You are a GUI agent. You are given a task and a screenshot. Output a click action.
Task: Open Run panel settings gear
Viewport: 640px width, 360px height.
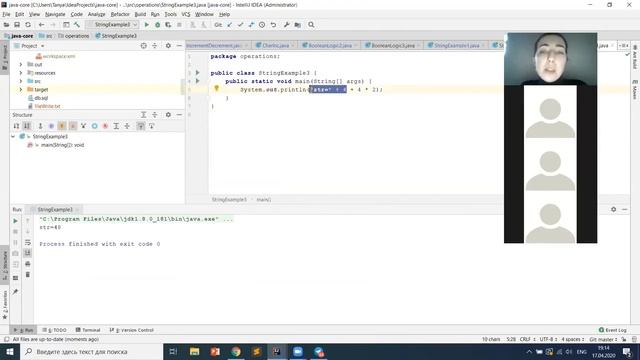[613, 209]
